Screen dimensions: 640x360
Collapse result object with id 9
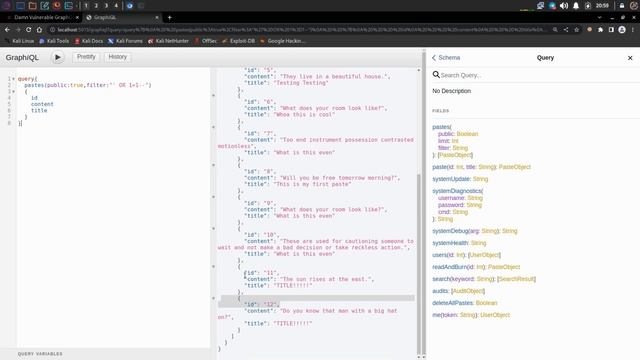[213, 197]
